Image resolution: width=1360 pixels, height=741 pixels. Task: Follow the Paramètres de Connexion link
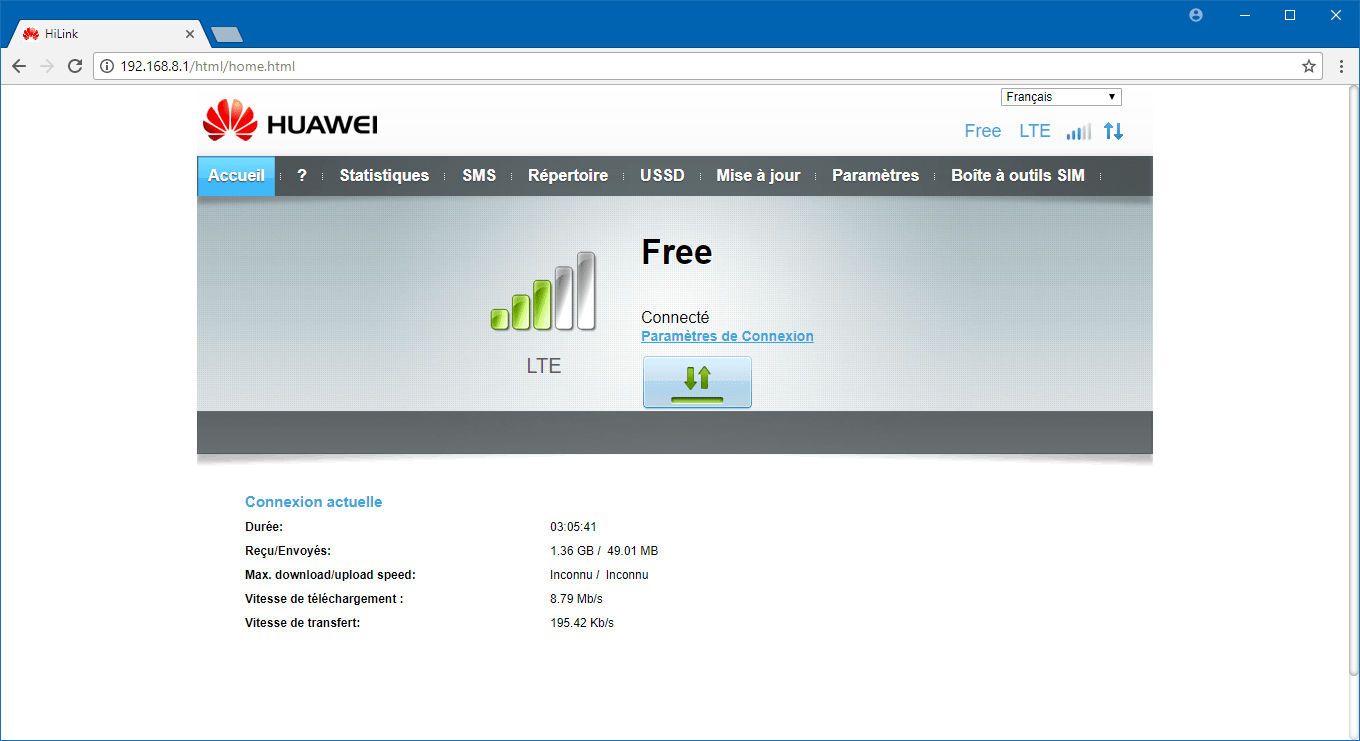727,337
